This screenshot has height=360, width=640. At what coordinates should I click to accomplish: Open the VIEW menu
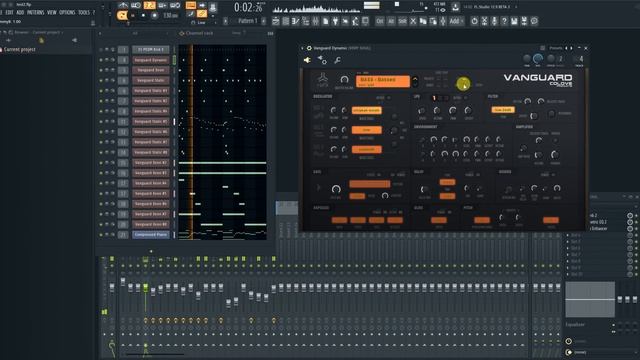point(52,13)
